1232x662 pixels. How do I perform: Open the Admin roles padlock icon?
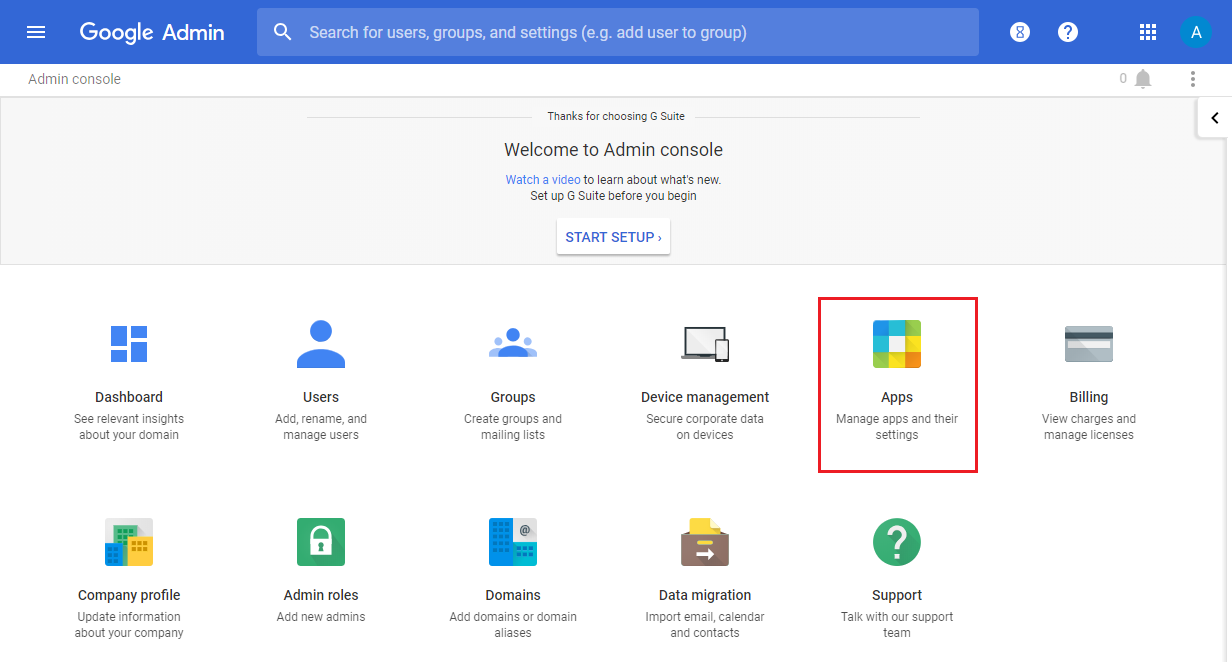(x=321, y=542)
